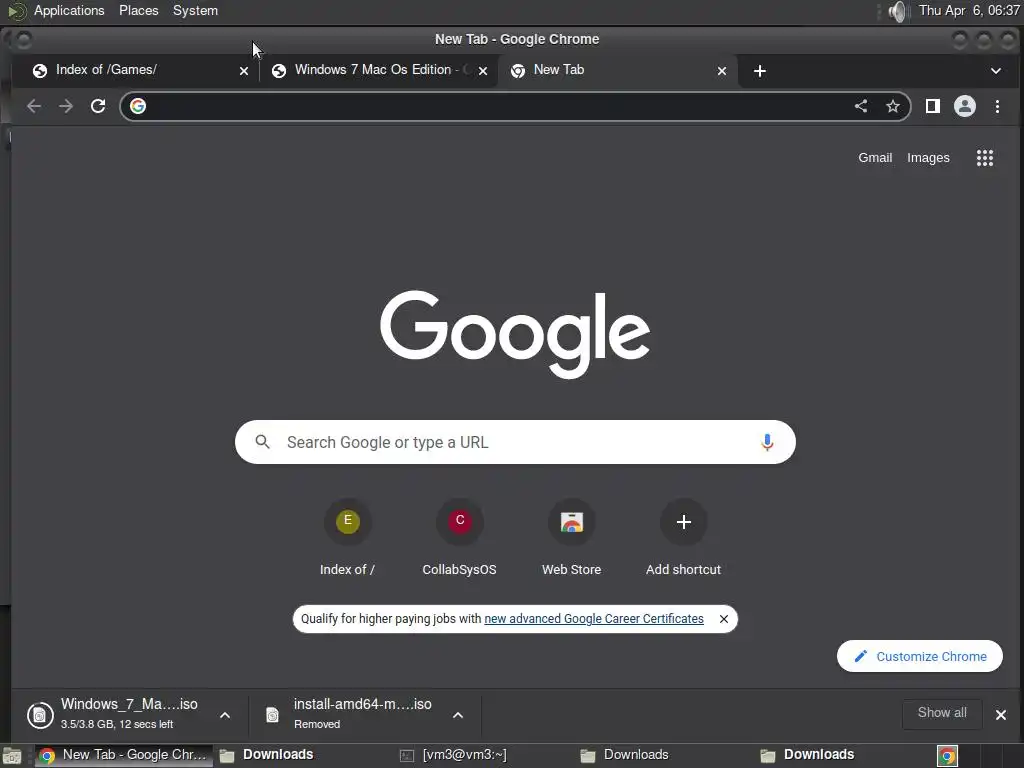Open the Google apps grid
Viewport: 1024px width, 768px height.
[x=985, y=157]
